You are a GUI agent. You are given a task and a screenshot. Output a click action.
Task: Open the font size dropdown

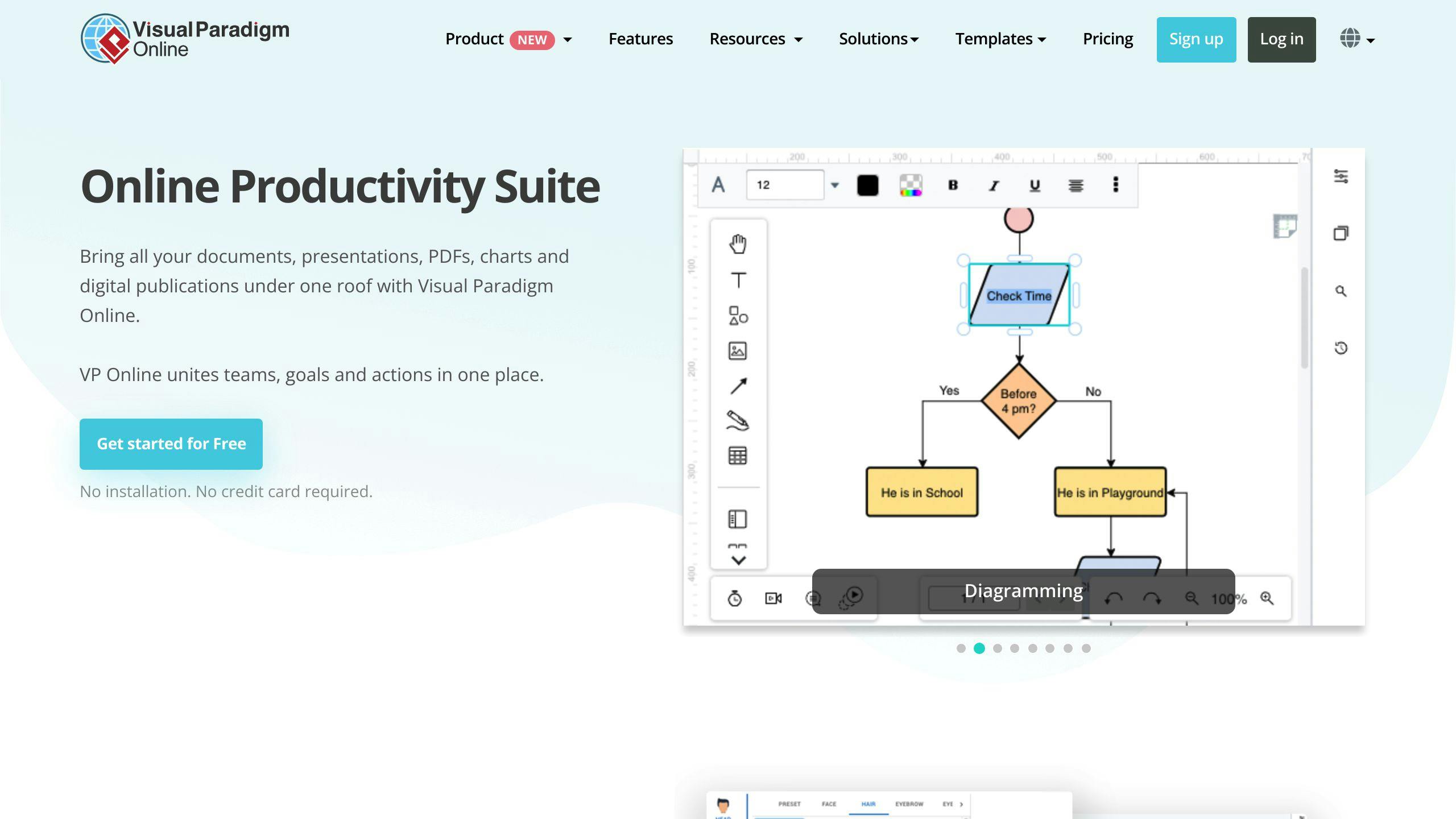835,185
